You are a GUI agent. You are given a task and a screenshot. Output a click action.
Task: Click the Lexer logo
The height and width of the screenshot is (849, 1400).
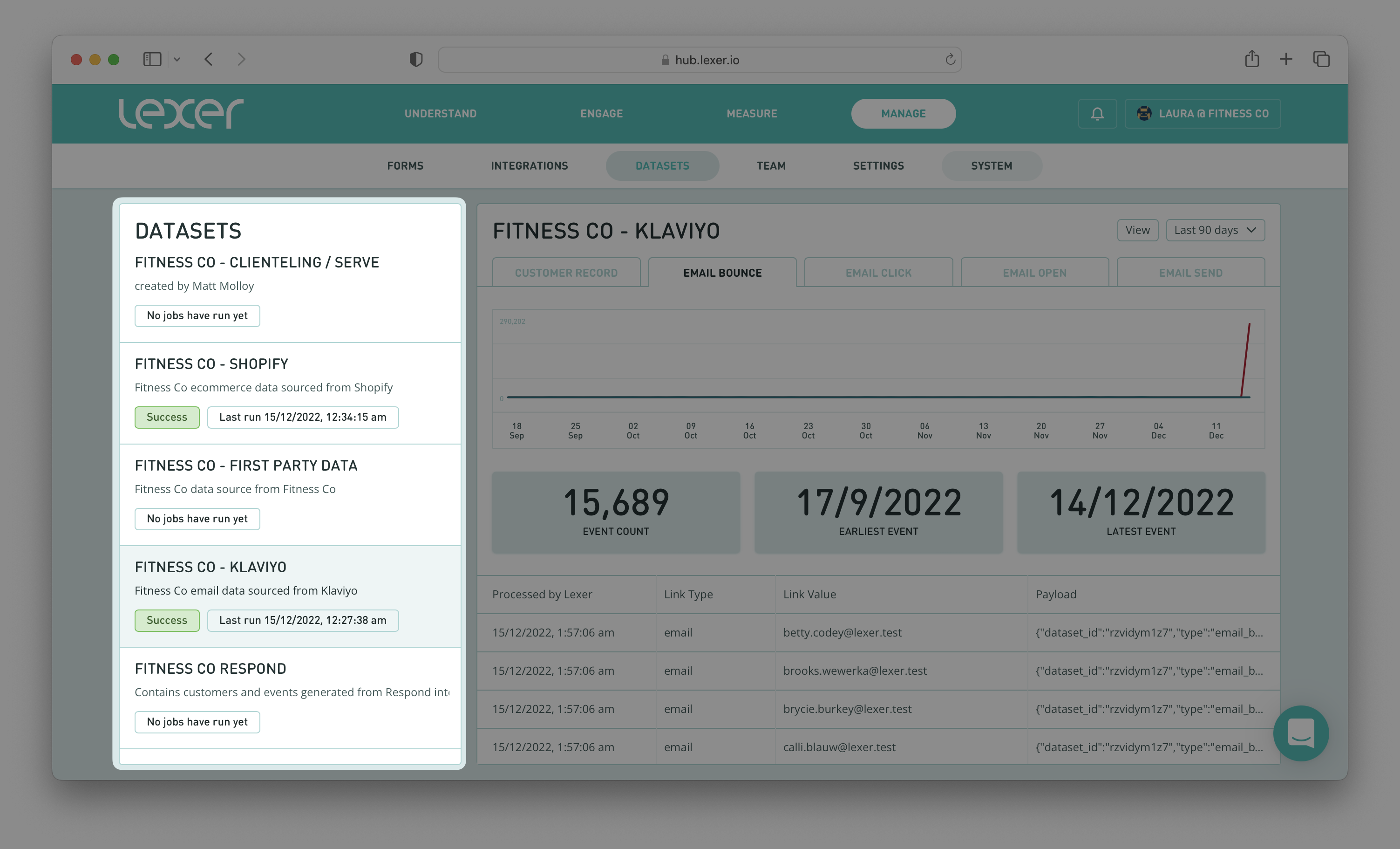click(x=181, y=113)
